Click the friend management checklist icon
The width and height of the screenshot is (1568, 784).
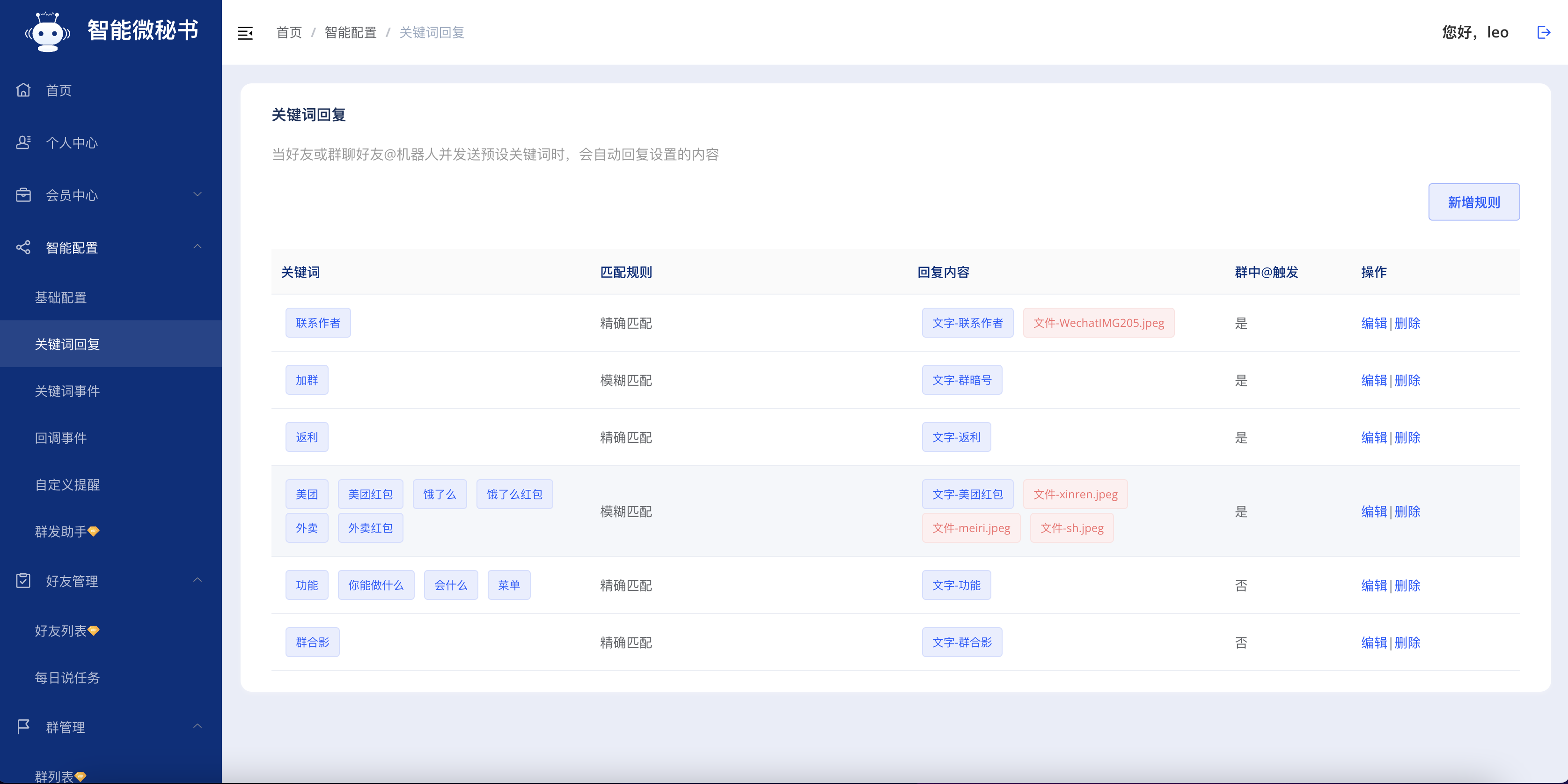[23, 581]
